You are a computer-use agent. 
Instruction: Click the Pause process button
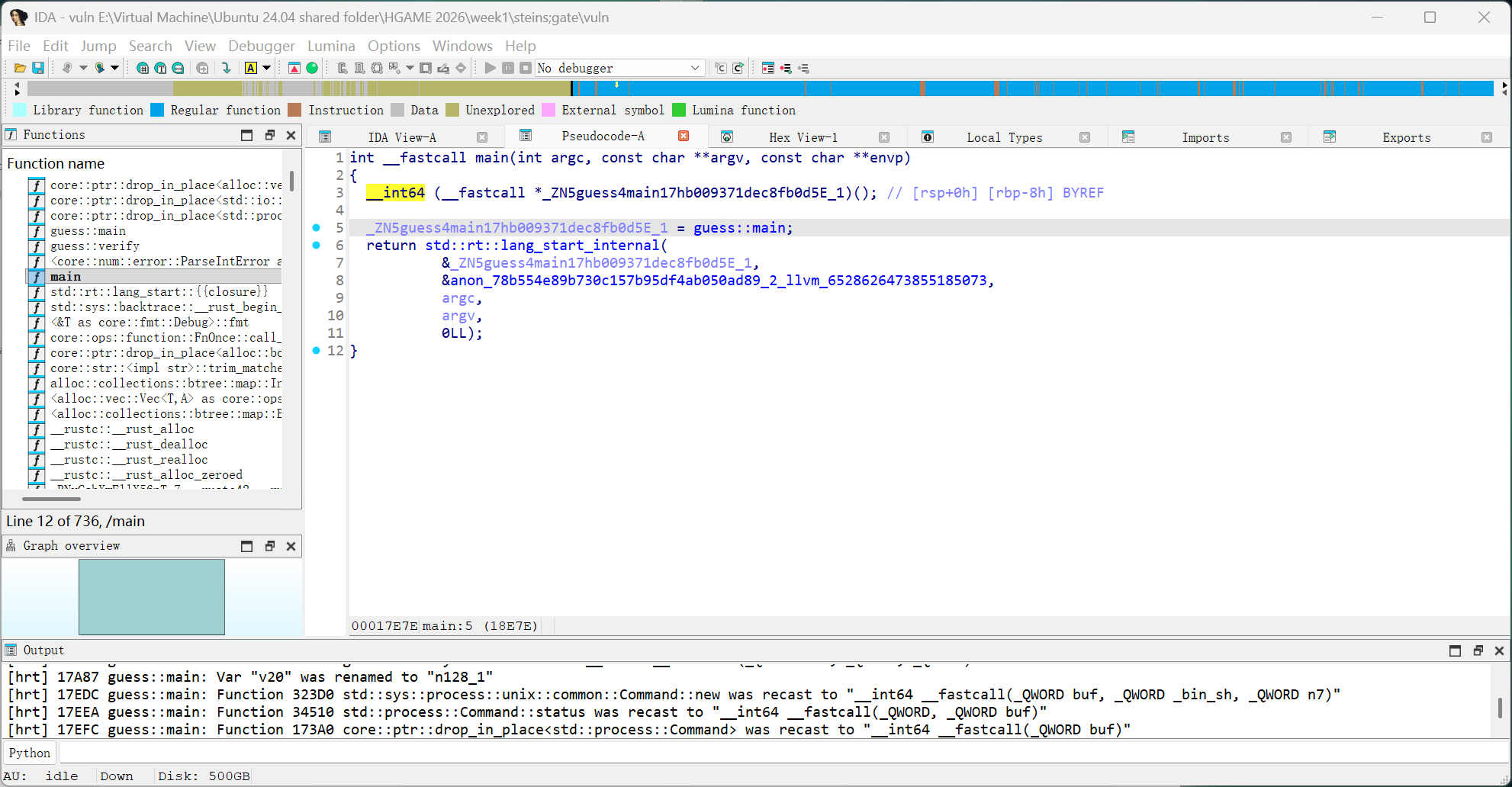tap(508, 68)
